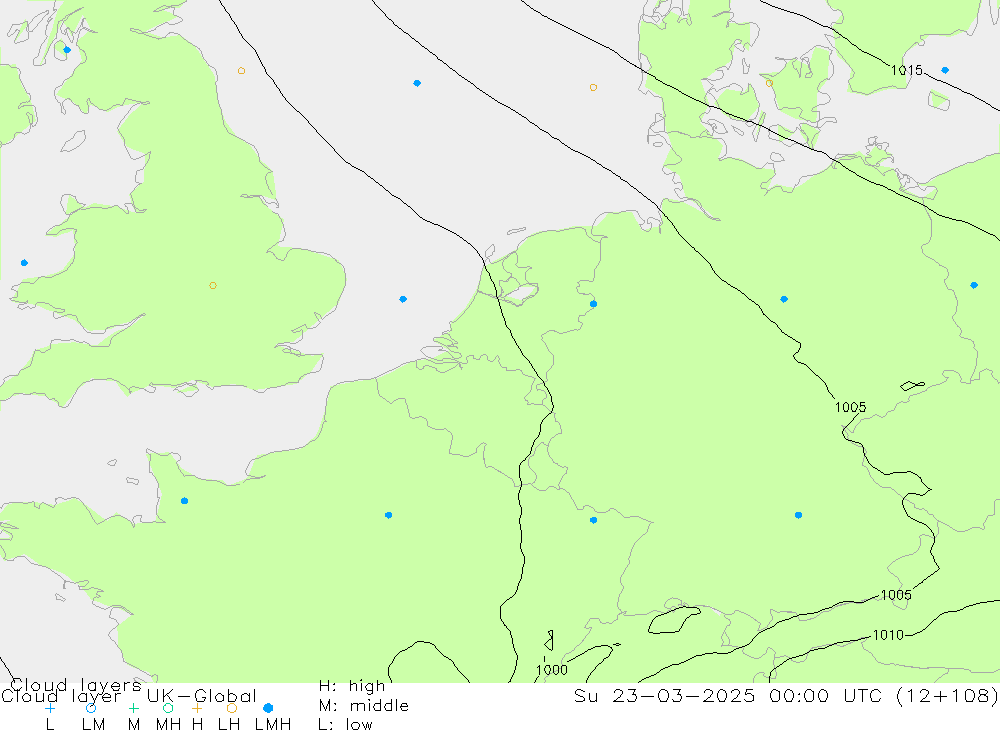1000x733 pixels.
Task: Select the blue marker beside the 1015 label
Action: coord(945,70)
